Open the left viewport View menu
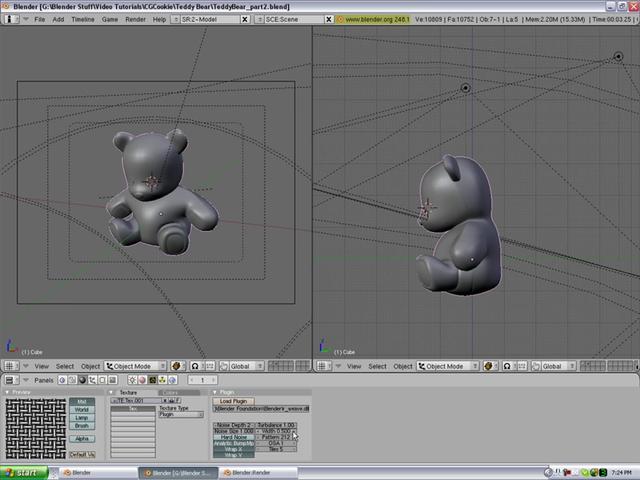 (41, 366)
